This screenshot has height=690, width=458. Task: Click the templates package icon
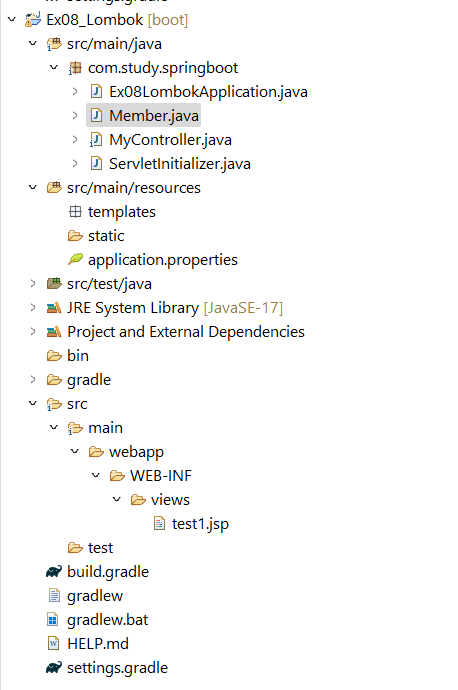tap(75, 212)
